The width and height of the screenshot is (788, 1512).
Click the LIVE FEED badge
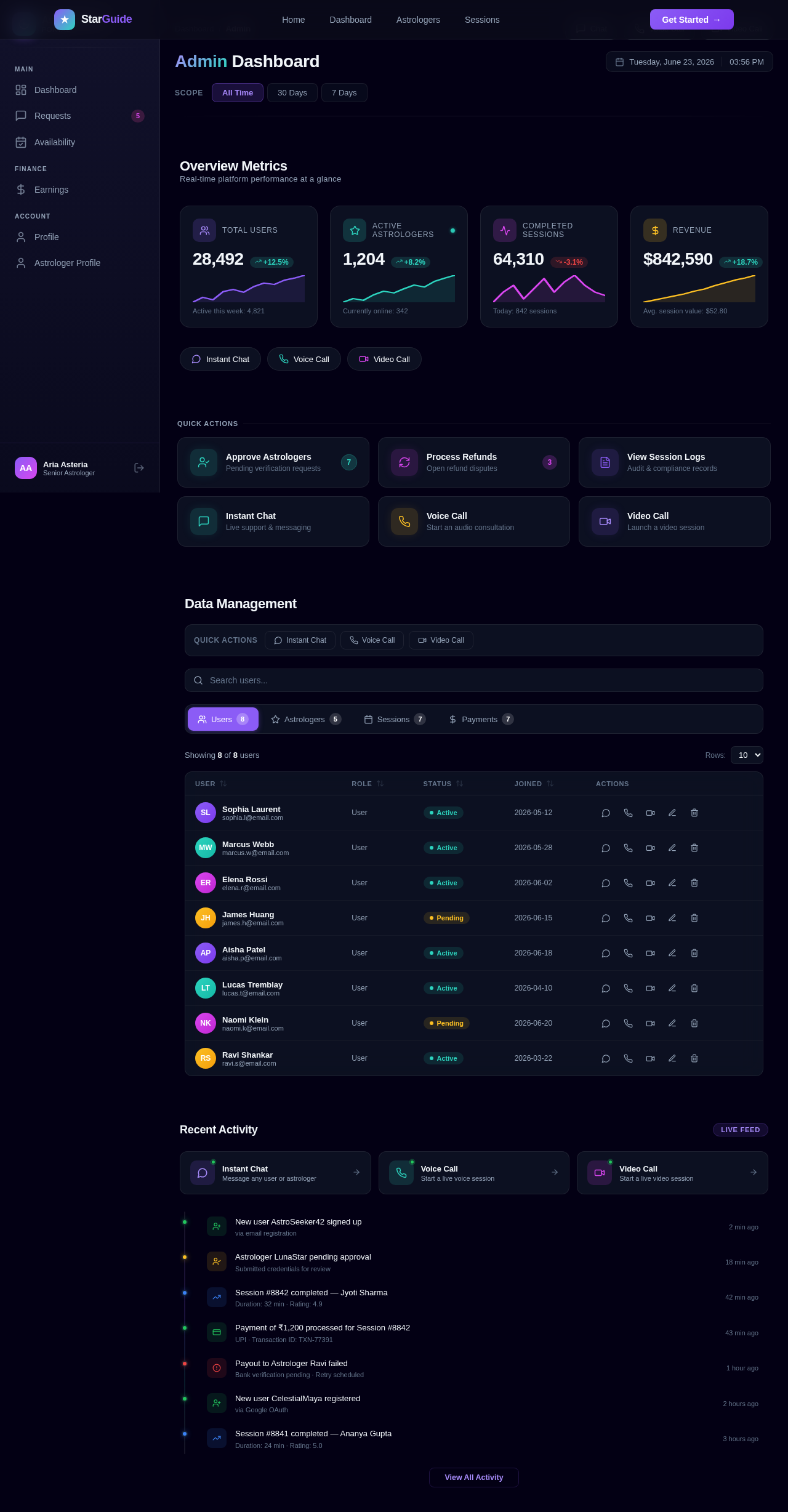click(x=741, y=1130)
